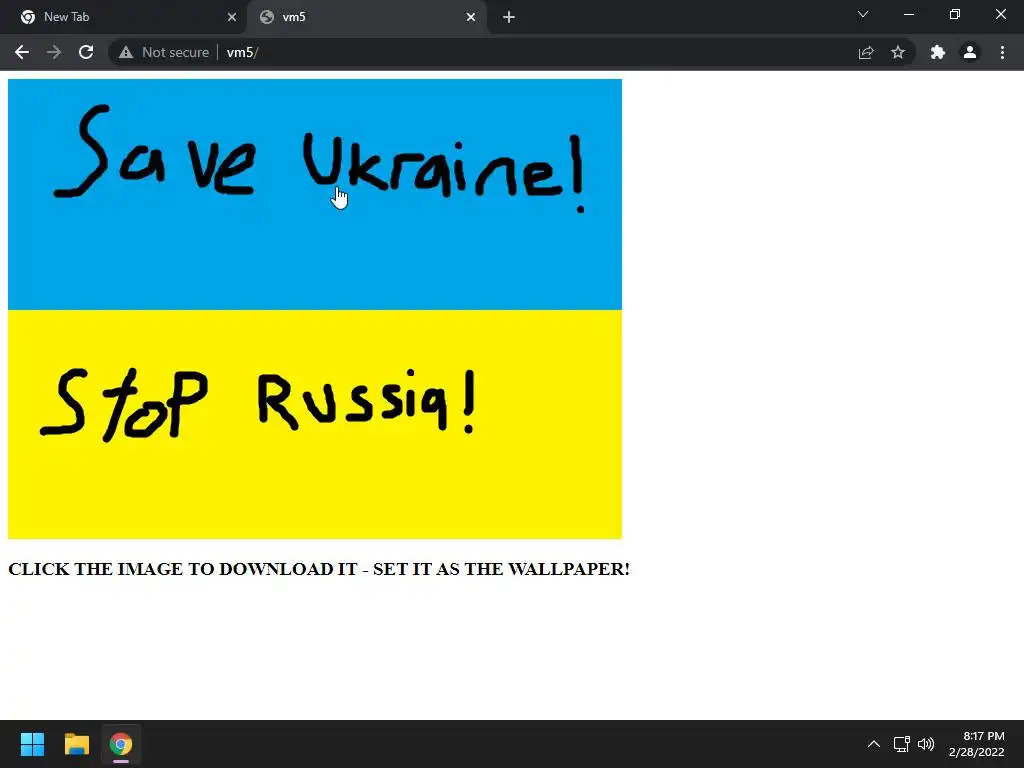This screenshot has width=1024, height=768.
Task: Bookmark this tab with the star
Action: tap(898, 52)
